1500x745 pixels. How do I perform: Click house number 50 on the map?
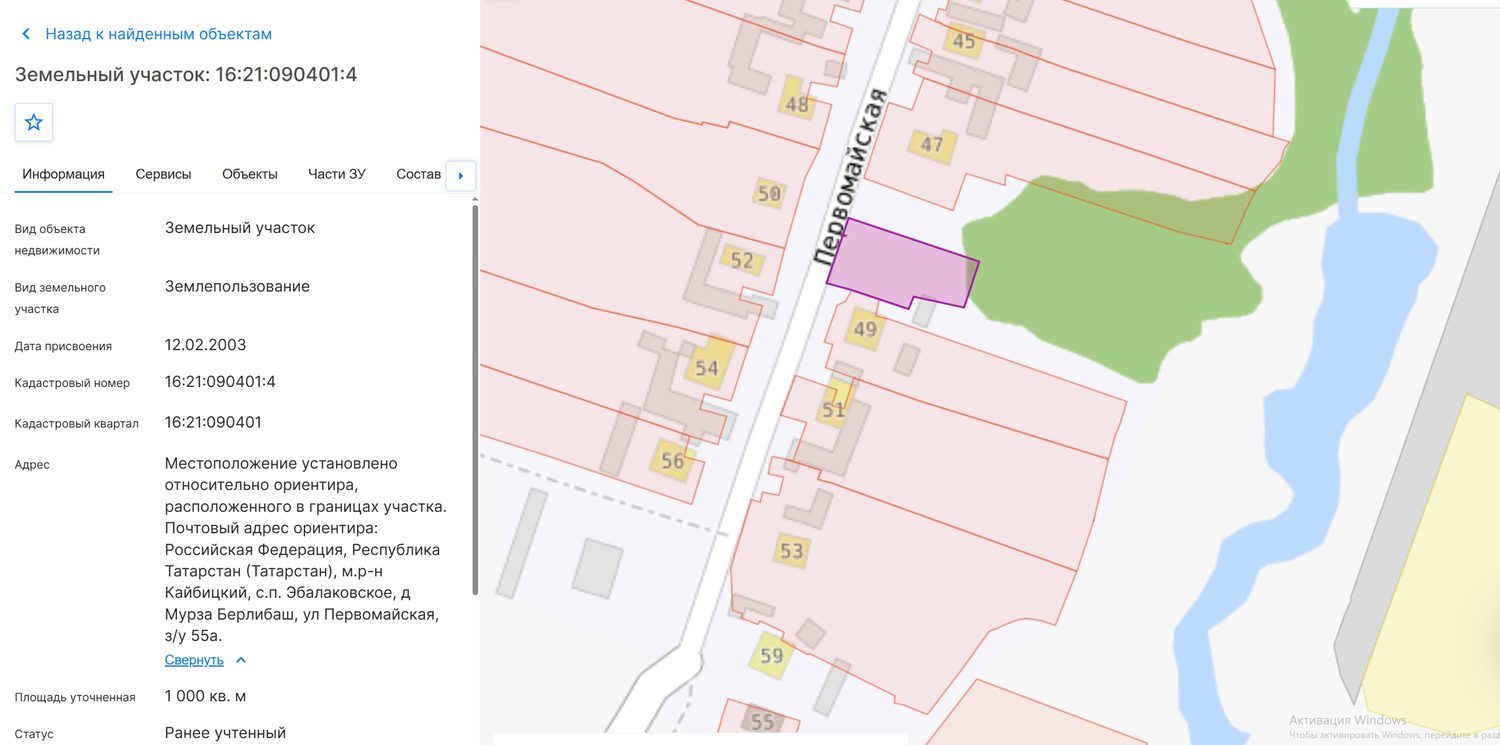pos(769,194)
